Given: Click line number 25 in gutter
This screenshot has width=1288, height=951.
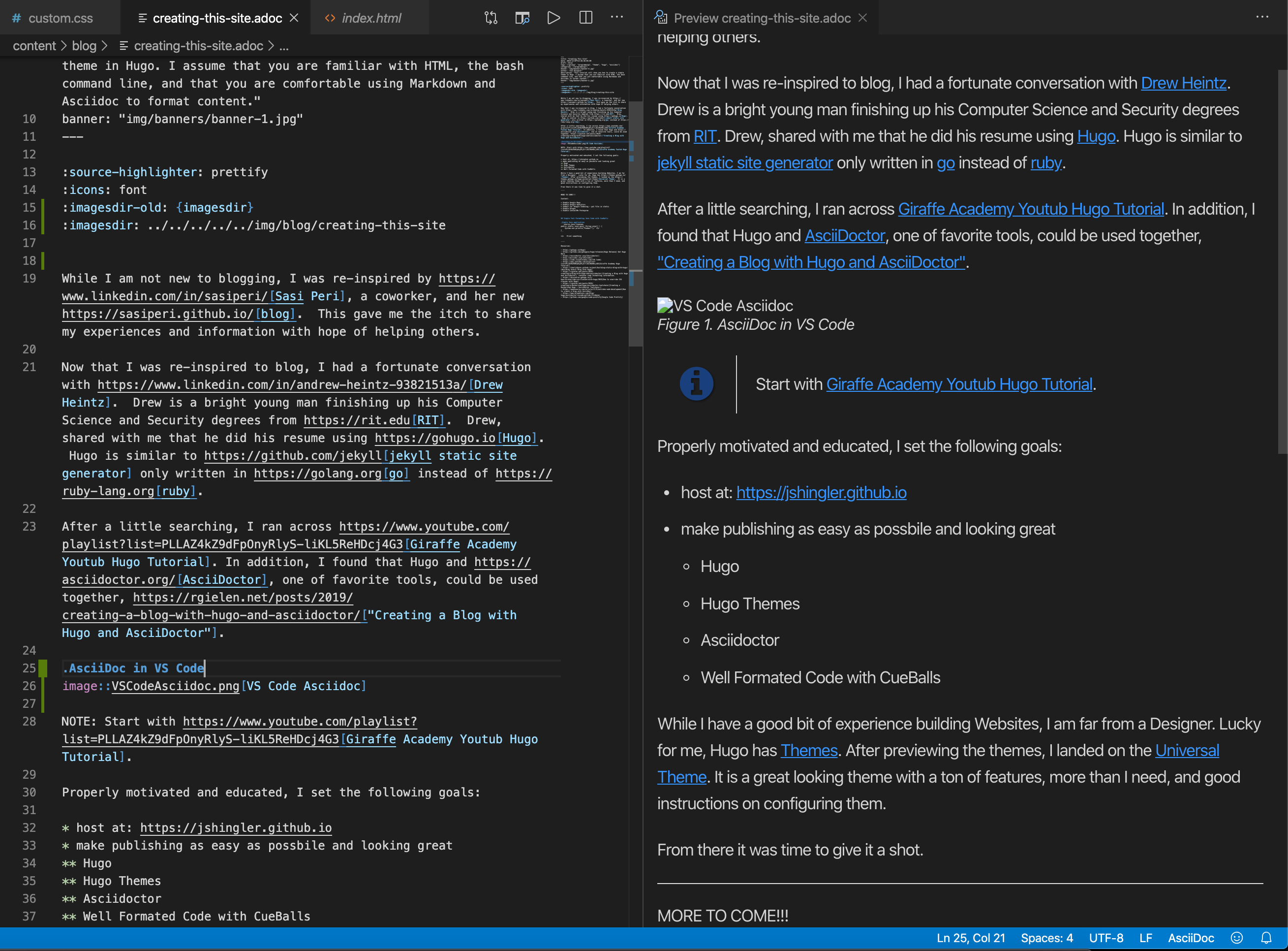Looking at the screenshot, I should (29, 668).
